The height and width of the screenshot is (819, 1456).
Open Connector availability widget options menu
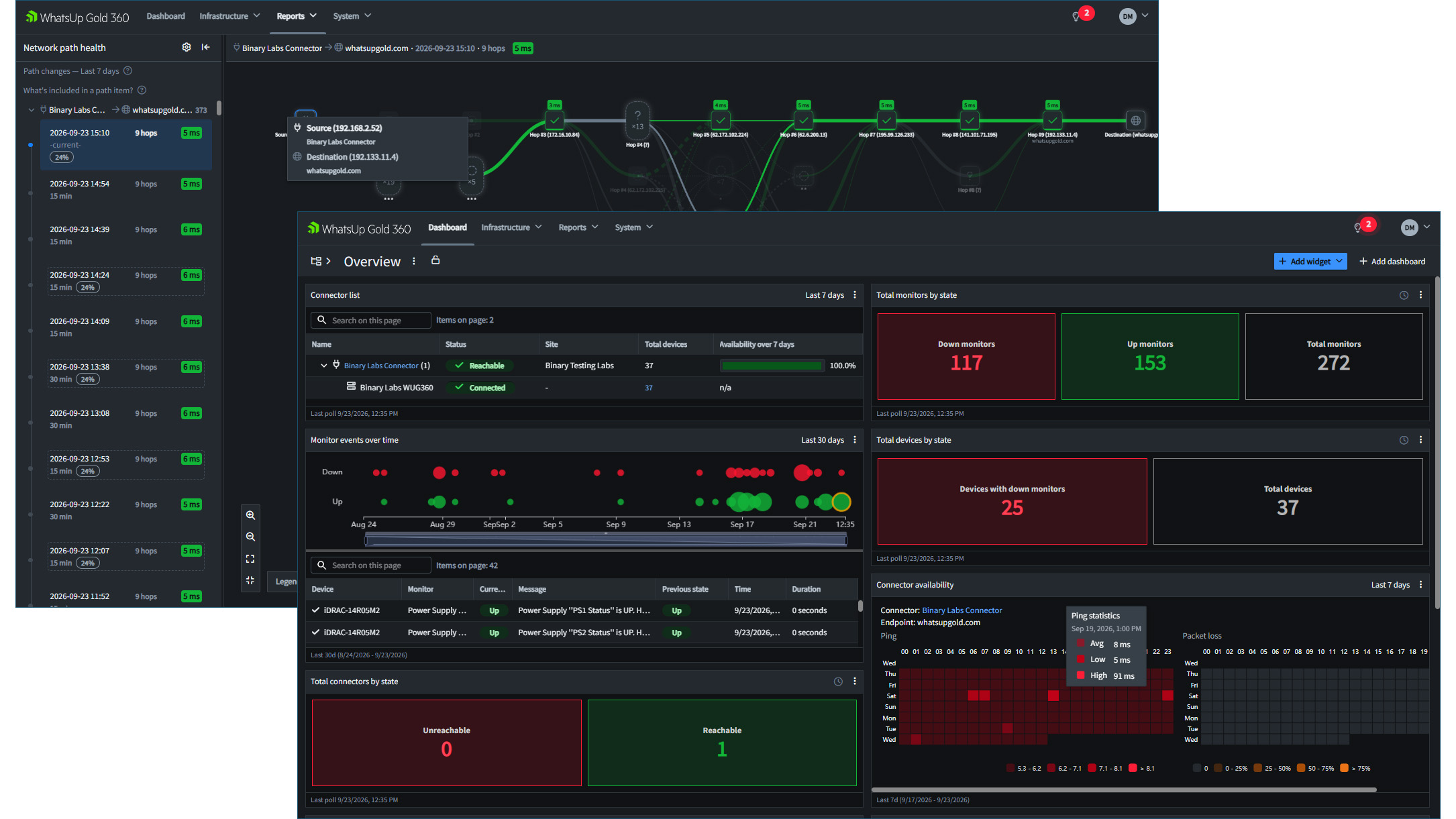[x=1420, y=585]
